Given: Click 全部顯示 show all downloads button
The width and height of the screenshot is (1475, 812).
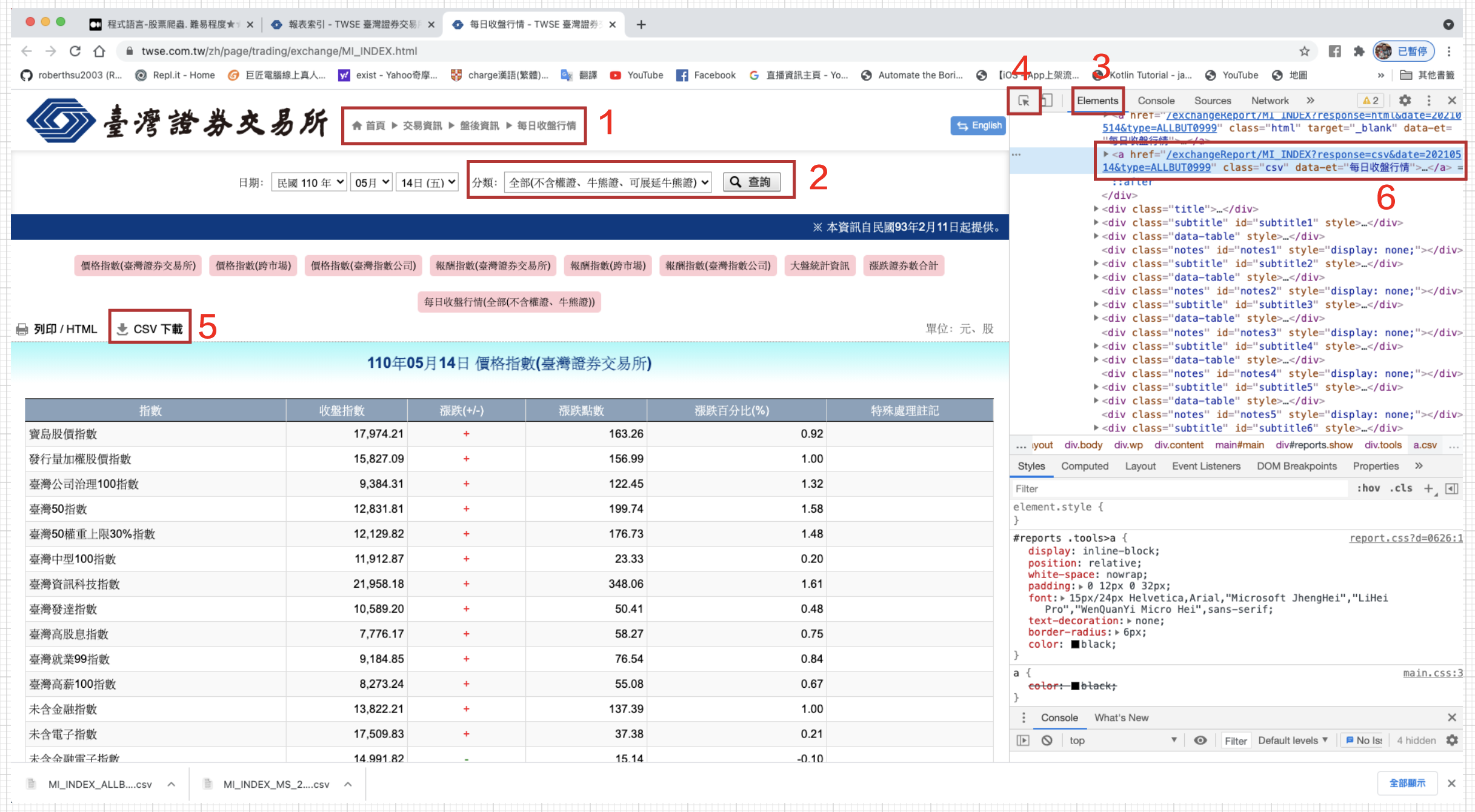Looking at the screenshot, I should click(x=1407, y=783).
